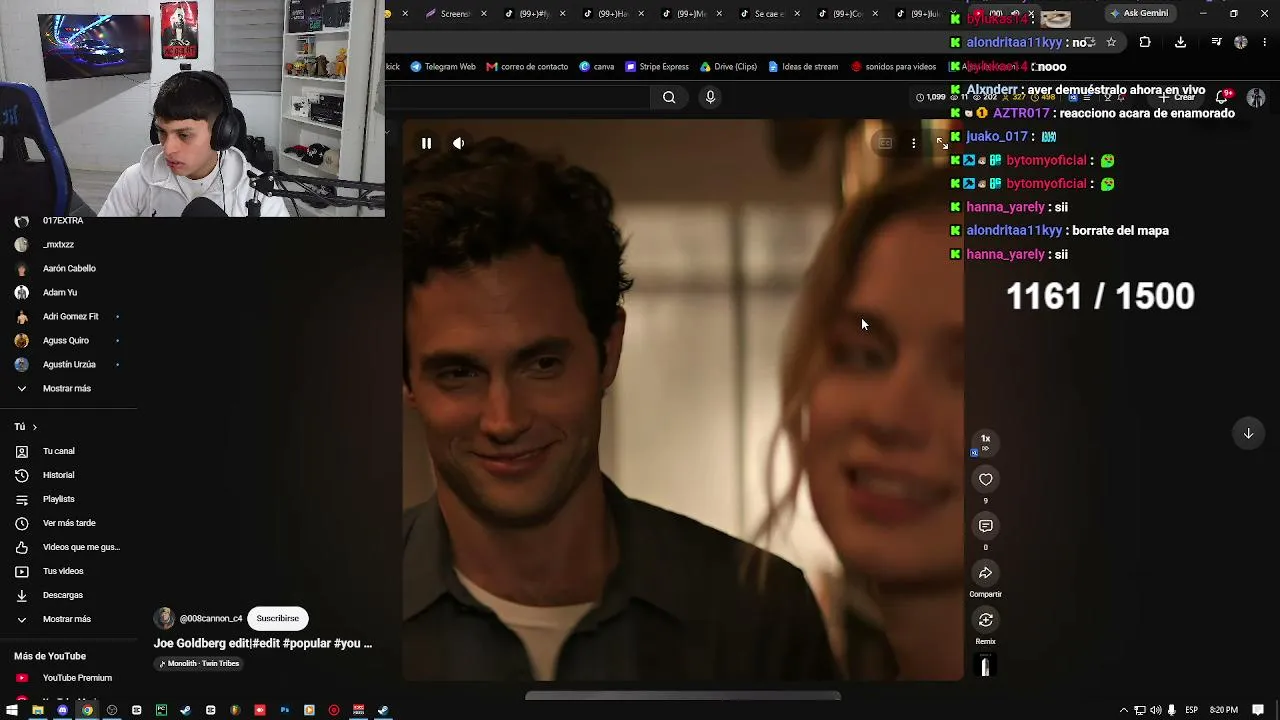This screenshot has width=1280, height=720.
Task: Open the Stripe Express bookmark
Action: (x=657, y=67)
